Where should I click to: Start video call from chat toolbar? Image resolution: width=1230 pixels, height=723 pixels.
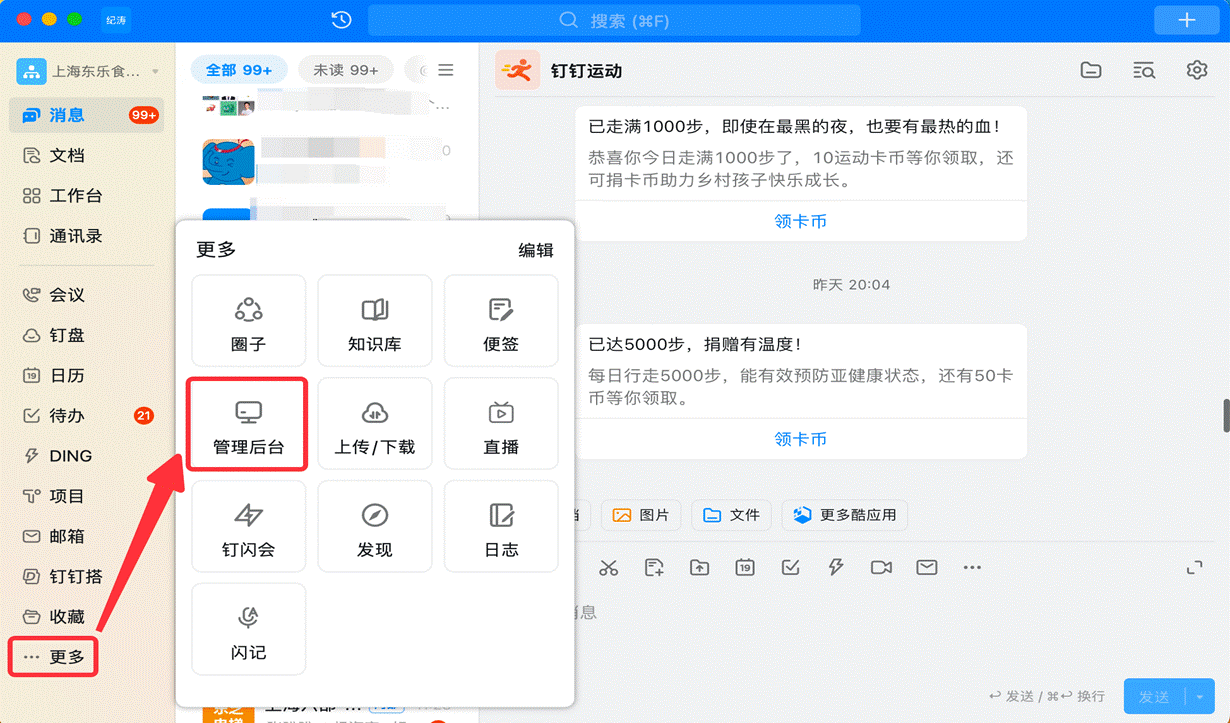(x=881, y=568)
